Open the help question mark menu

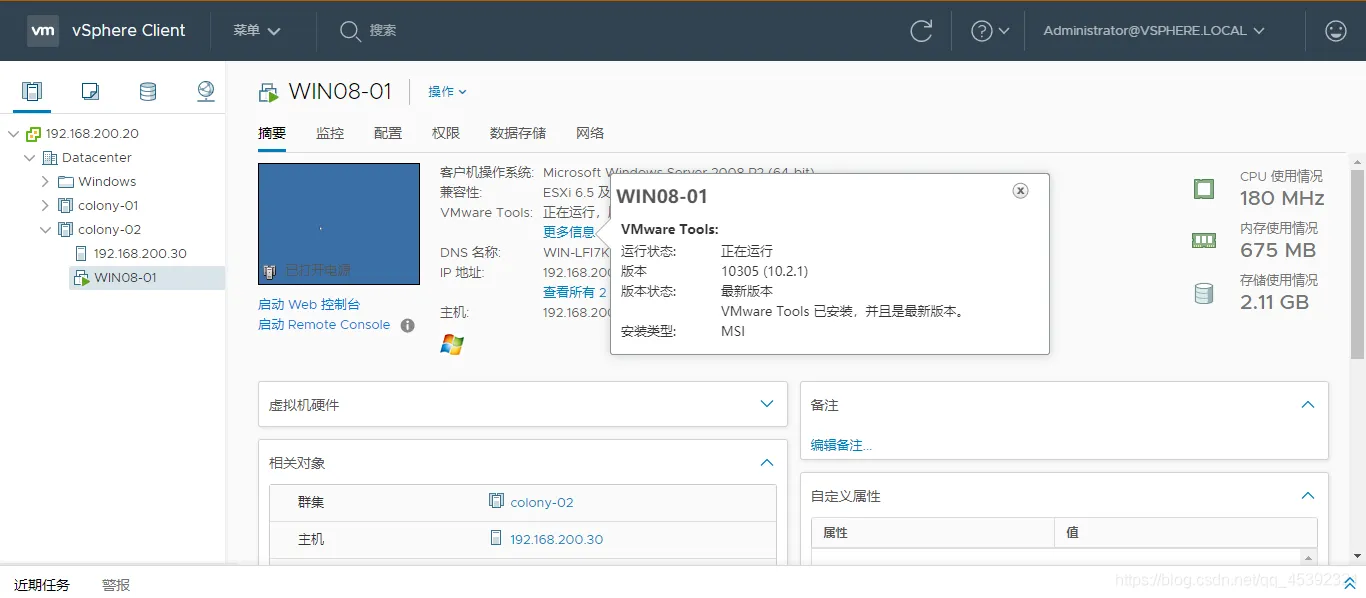pos(990,31)
